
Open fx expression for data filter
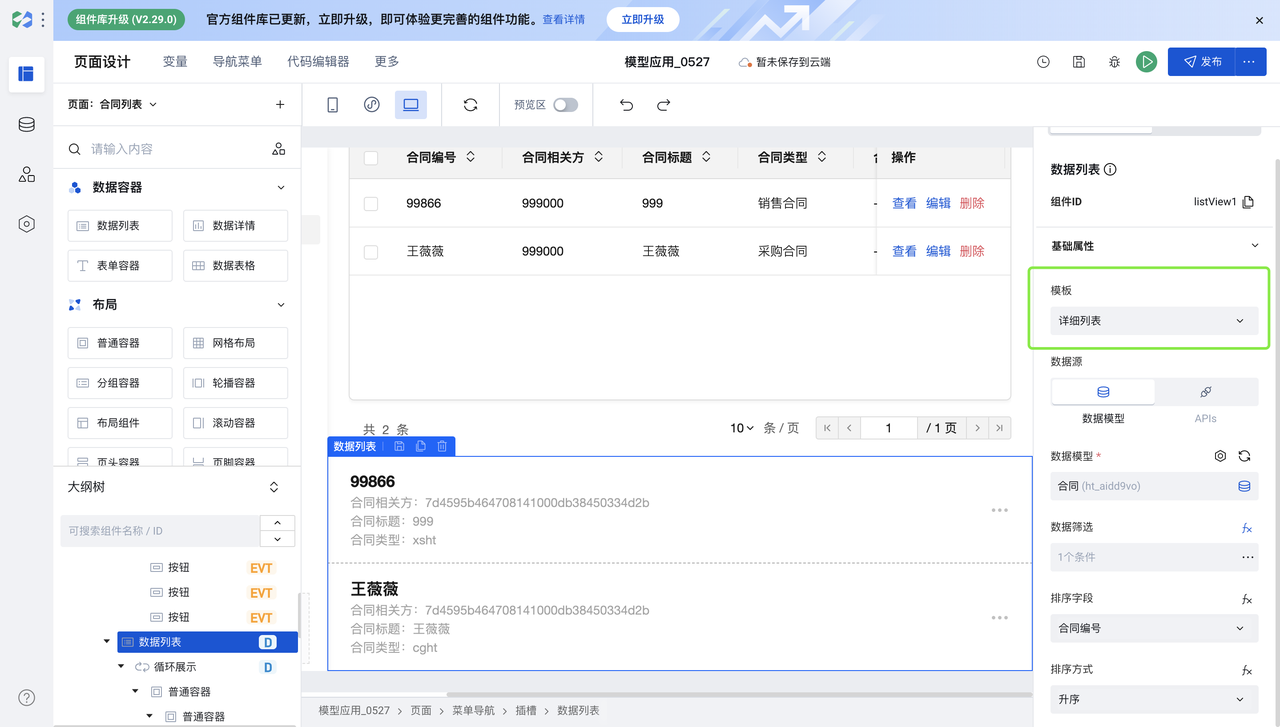click(x=1247, y=528)
